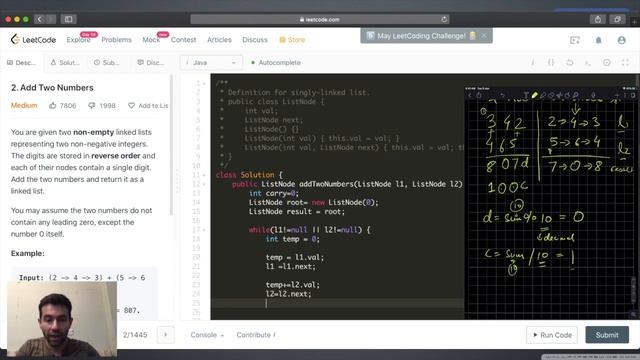Image resolution: width=640 pixels, height=360 pixels.
Task: Switch to the Description tab
Action: (x=21, y=62)
